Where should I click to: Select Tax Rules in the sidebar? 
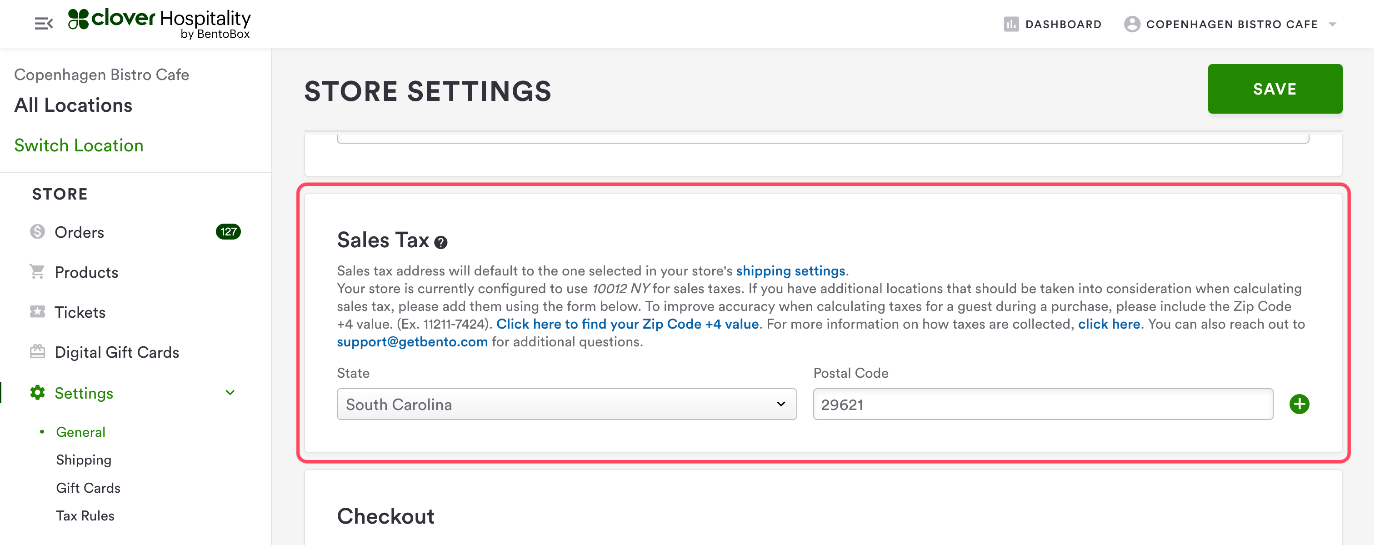pos(85,516)
